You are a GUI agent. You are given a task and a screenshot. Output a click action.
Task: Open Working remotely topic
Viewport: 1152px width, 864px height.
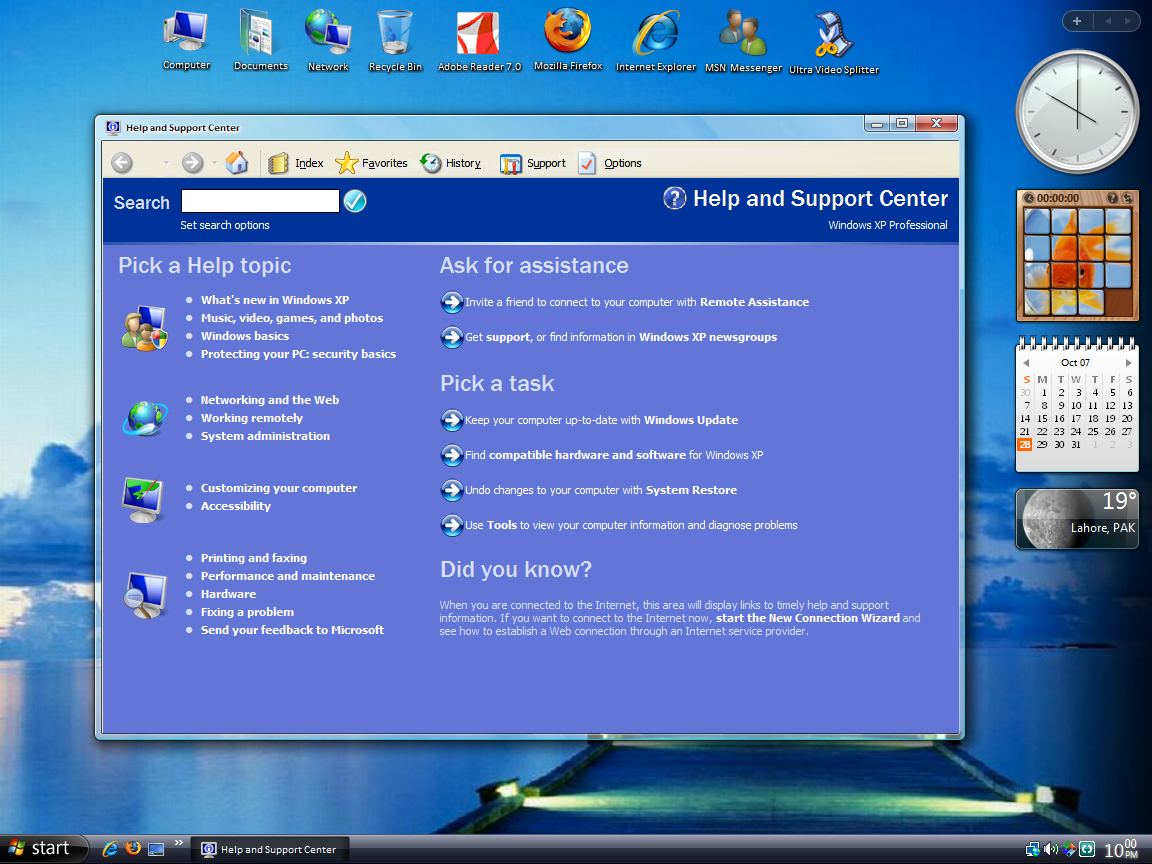pyautogui.click(x=251, y=418)
